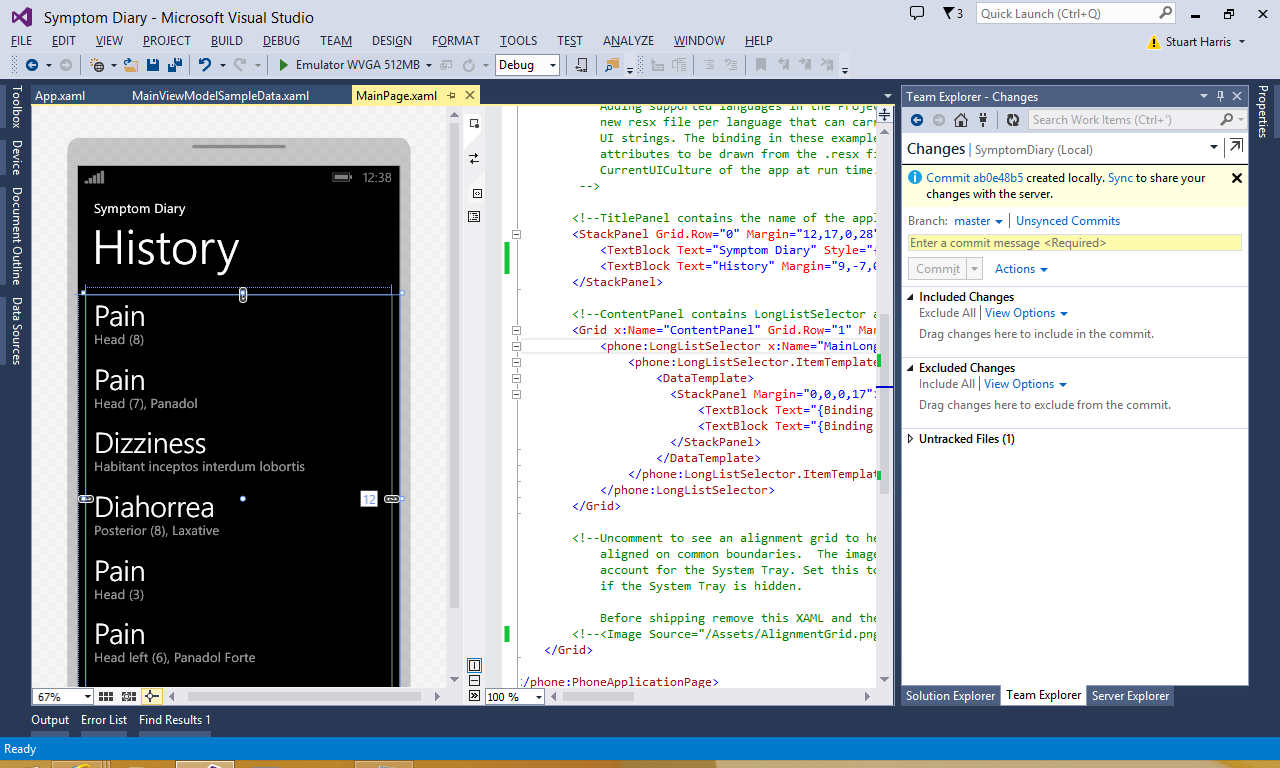Open the master branch dropdown
Viewport: 1280px width, 768px height.
[x=978, y=221]
